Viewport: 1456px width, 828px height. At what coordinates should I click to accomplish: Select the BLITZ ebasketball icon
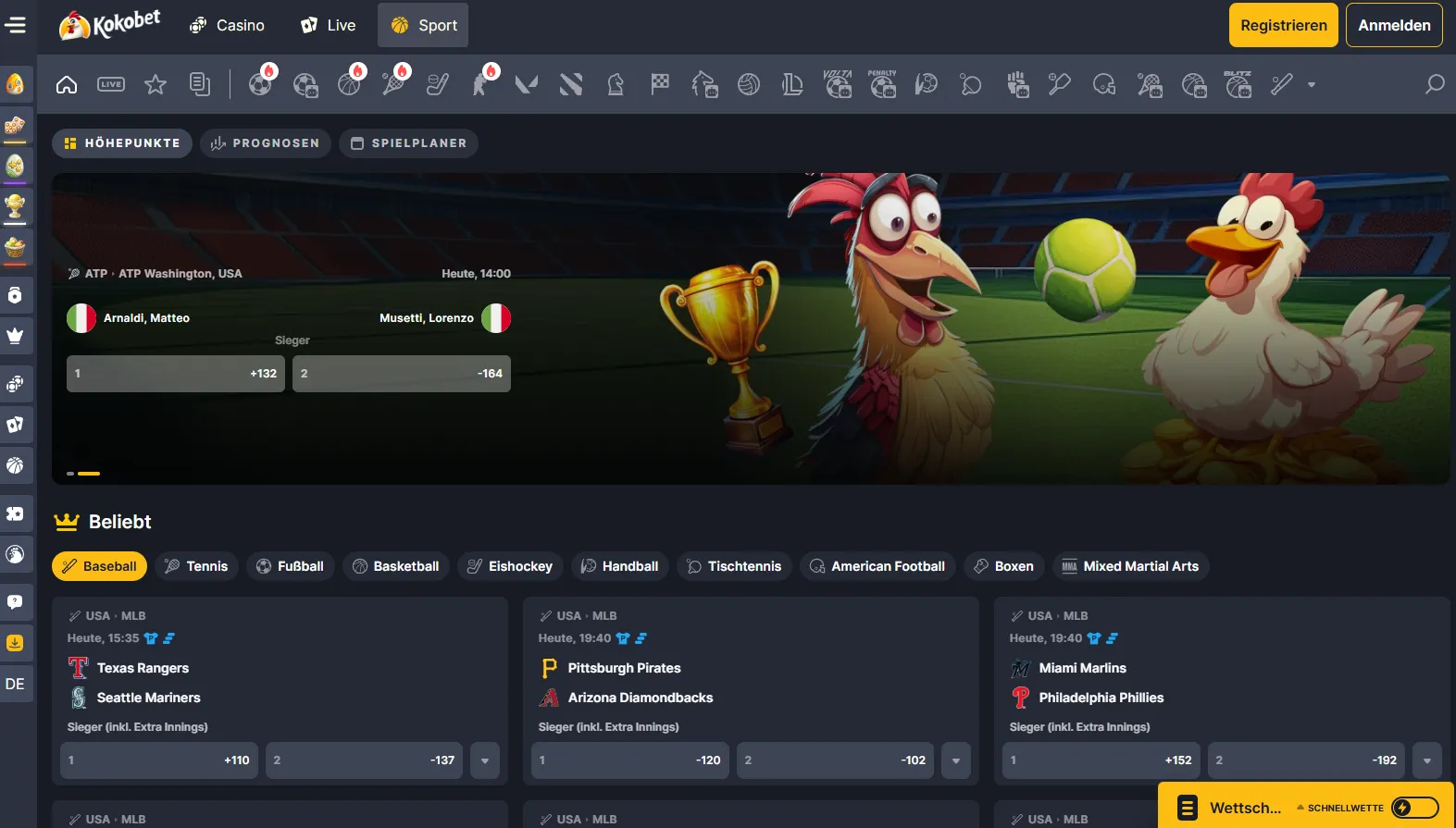(x=1238, y=84)
